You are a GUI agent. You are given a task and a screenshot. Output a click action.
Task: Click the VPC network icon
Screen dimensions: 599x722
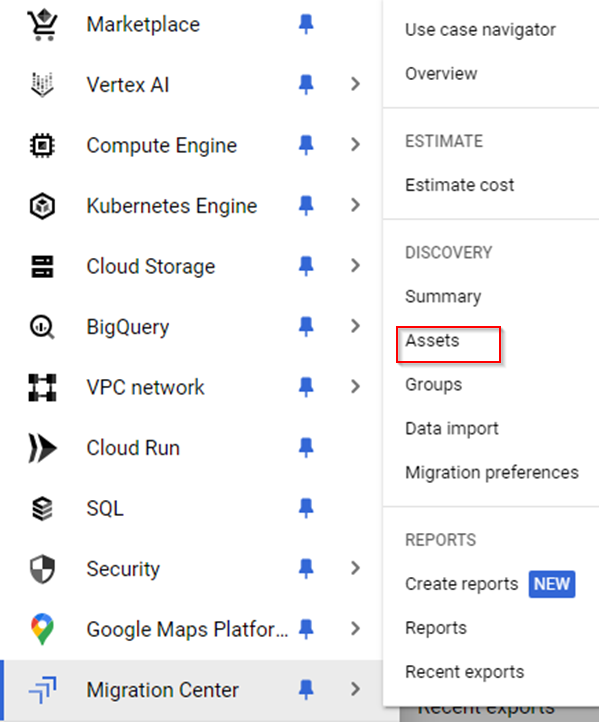coord(42,388)
